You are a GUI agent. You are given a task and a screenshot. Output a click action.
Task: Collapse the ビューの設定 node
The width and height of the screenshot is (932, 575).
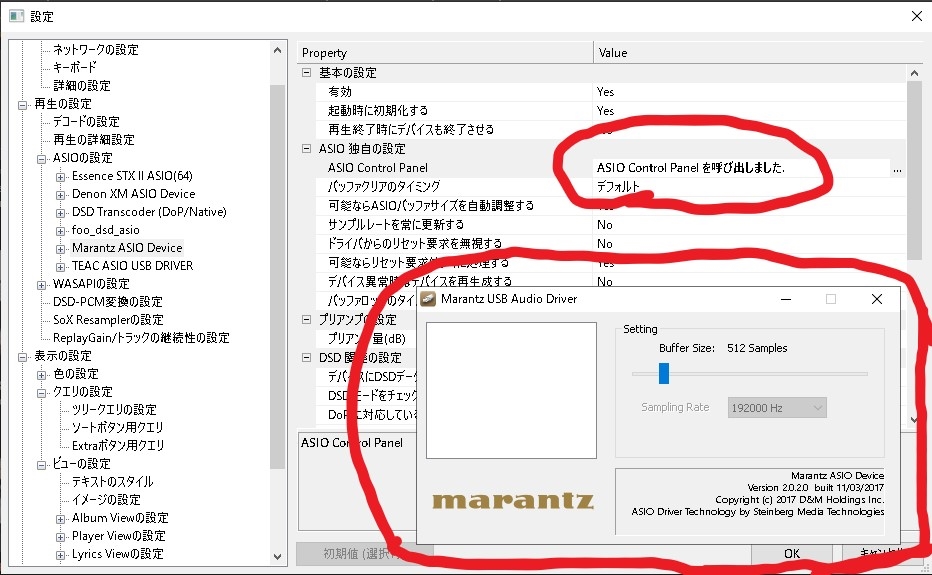42,465
